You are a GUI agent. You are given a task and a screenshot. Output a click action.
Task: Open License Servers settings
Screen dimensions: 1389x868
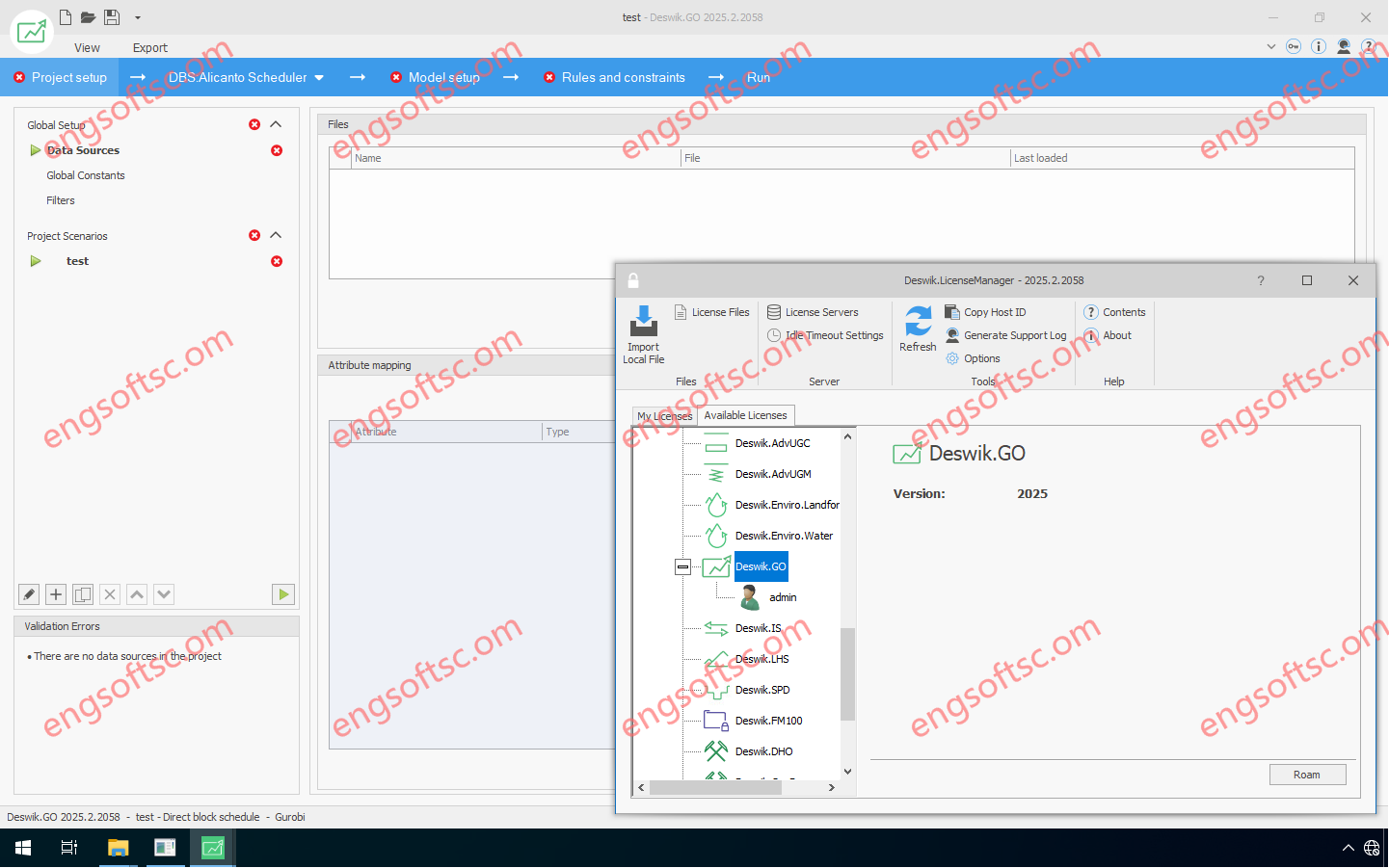820,312
